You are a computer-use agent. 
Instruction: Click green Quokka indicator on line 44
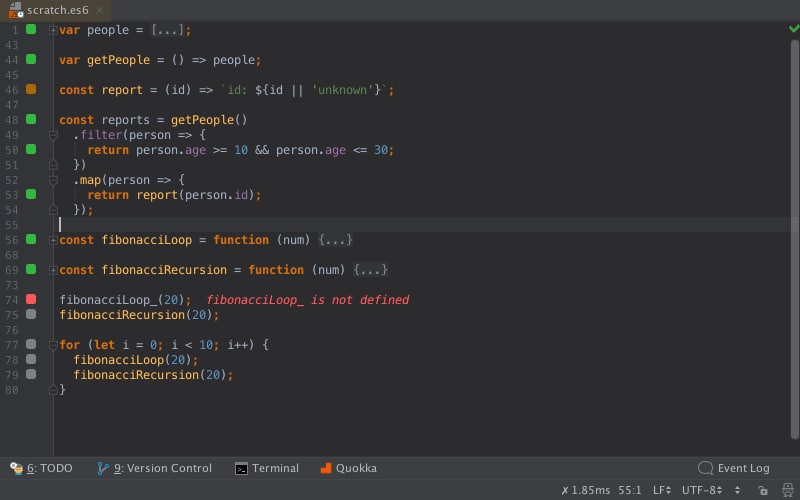point(31,59)
